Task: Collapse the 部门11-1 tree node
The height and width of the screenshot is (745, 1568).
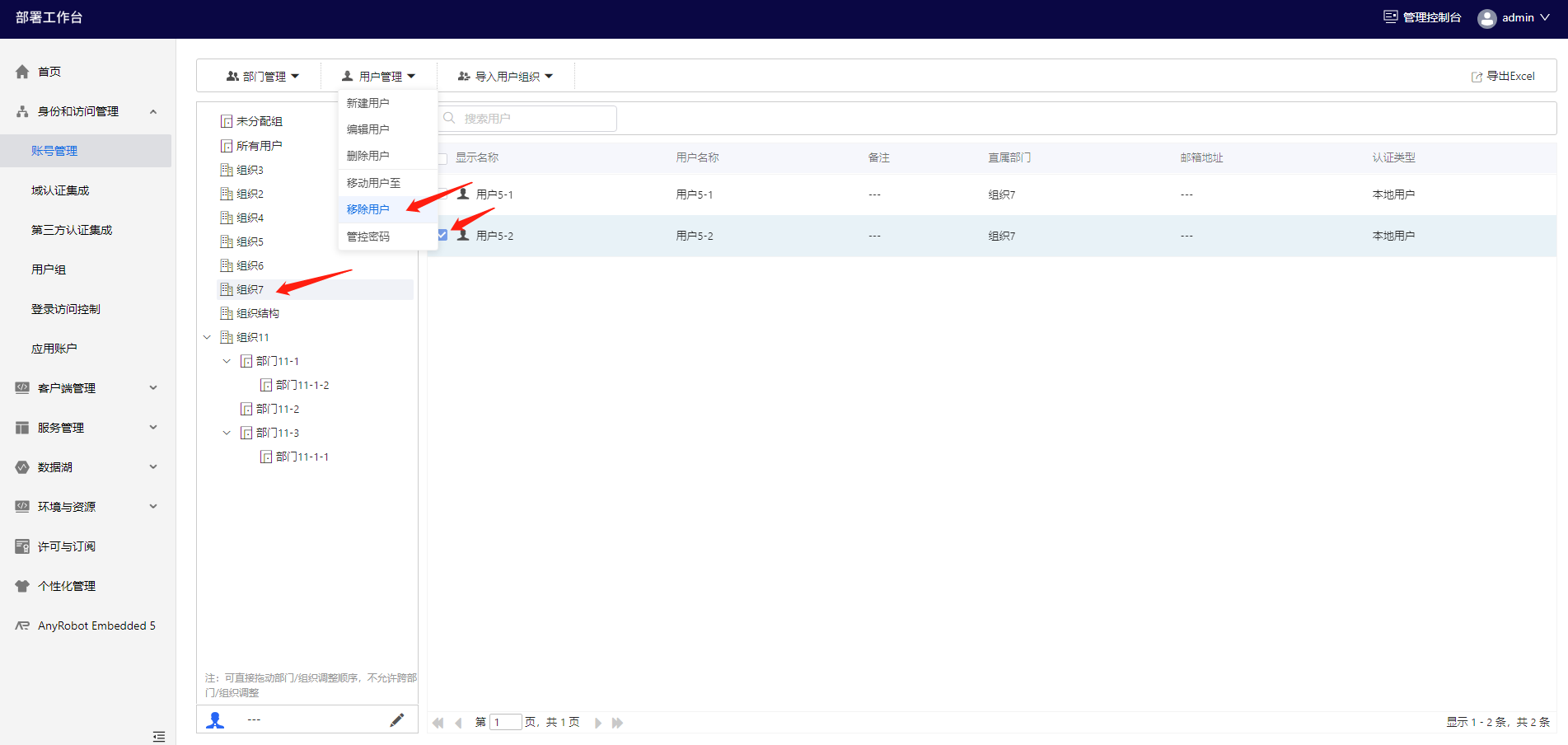Action: 227,361
